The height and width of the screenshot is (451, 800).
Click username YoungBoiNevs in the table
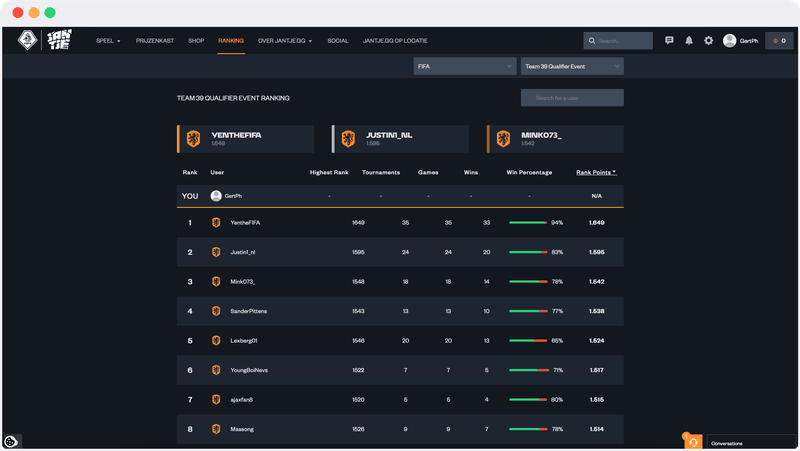[249, 370]
